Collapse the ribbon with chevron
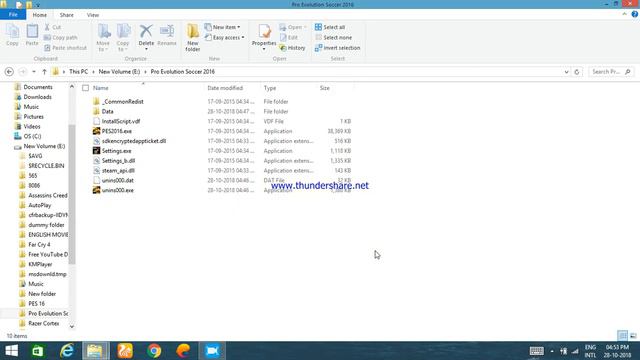This screenshot has height=360, width=640. pyautogui.click(x=624, y=14)
